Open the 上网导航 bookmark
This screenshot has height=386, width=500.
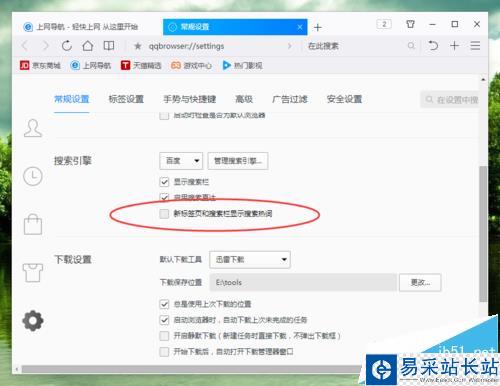[91, 65]
